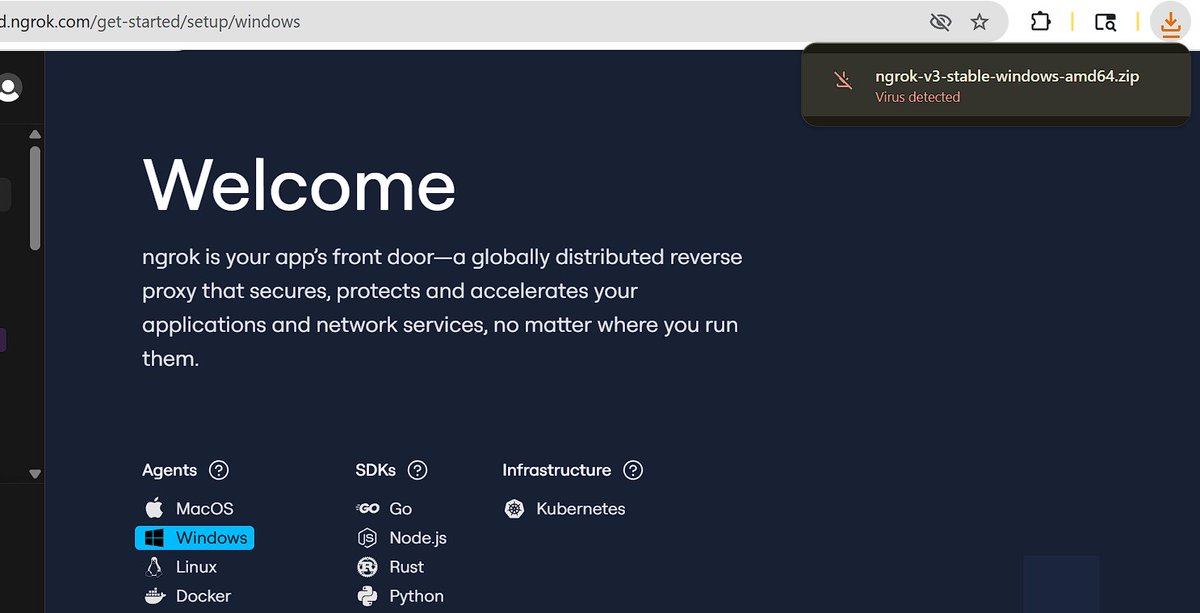Screen dimensions: 1200x613
Task: Click the blocked download icon next to ngrok zip
Action: tap(844, 81)
